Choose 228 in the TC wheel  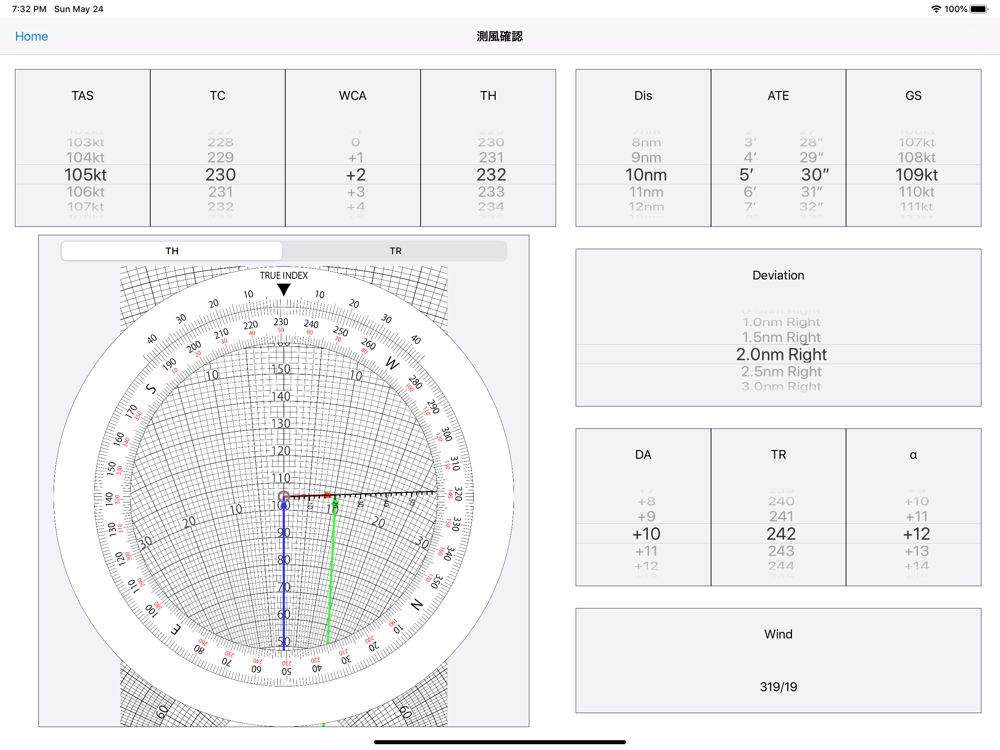tap(220, 142)
